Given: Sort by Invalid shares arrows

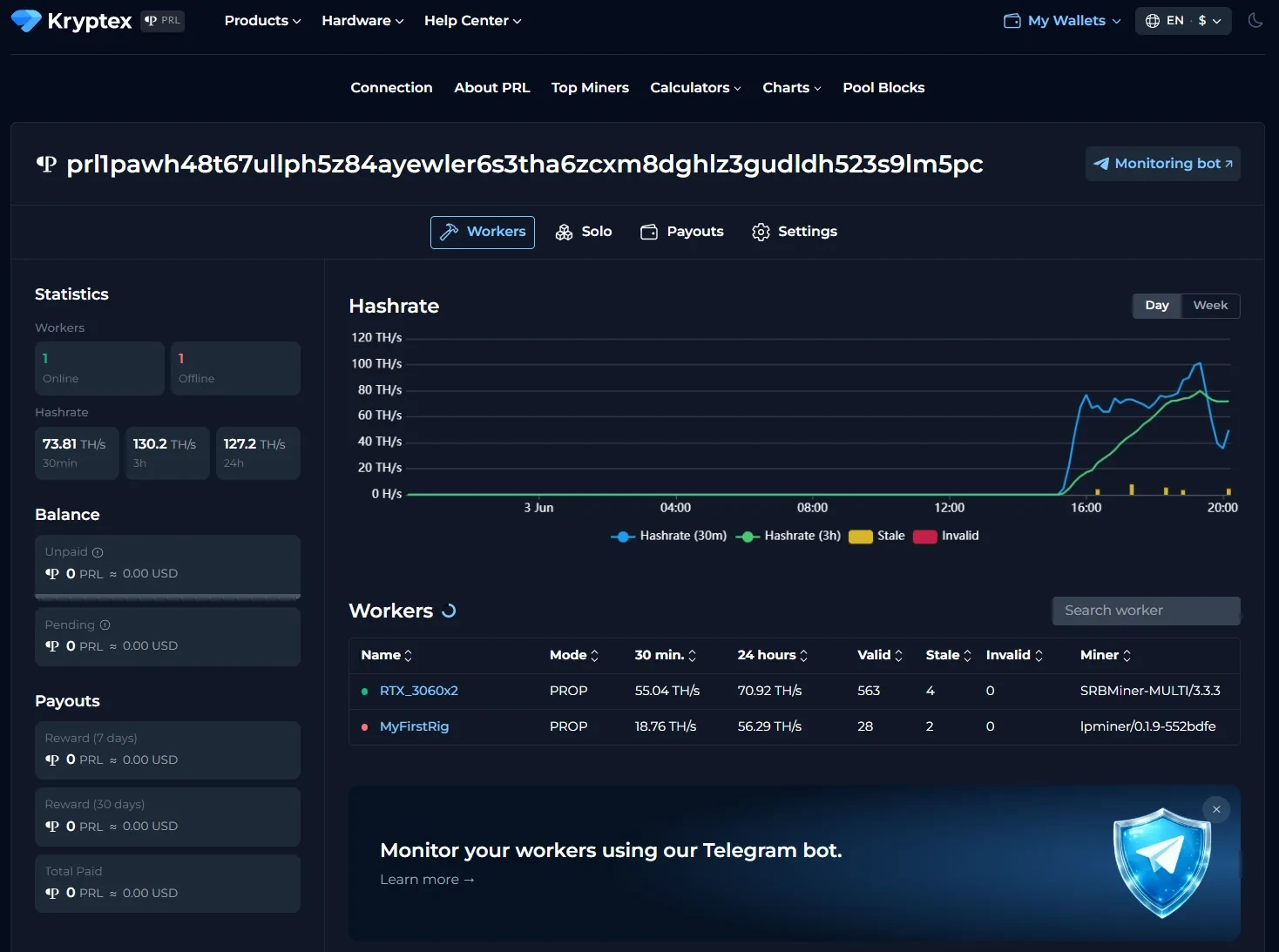Looking at the screenshot, I should (1039, 656).
